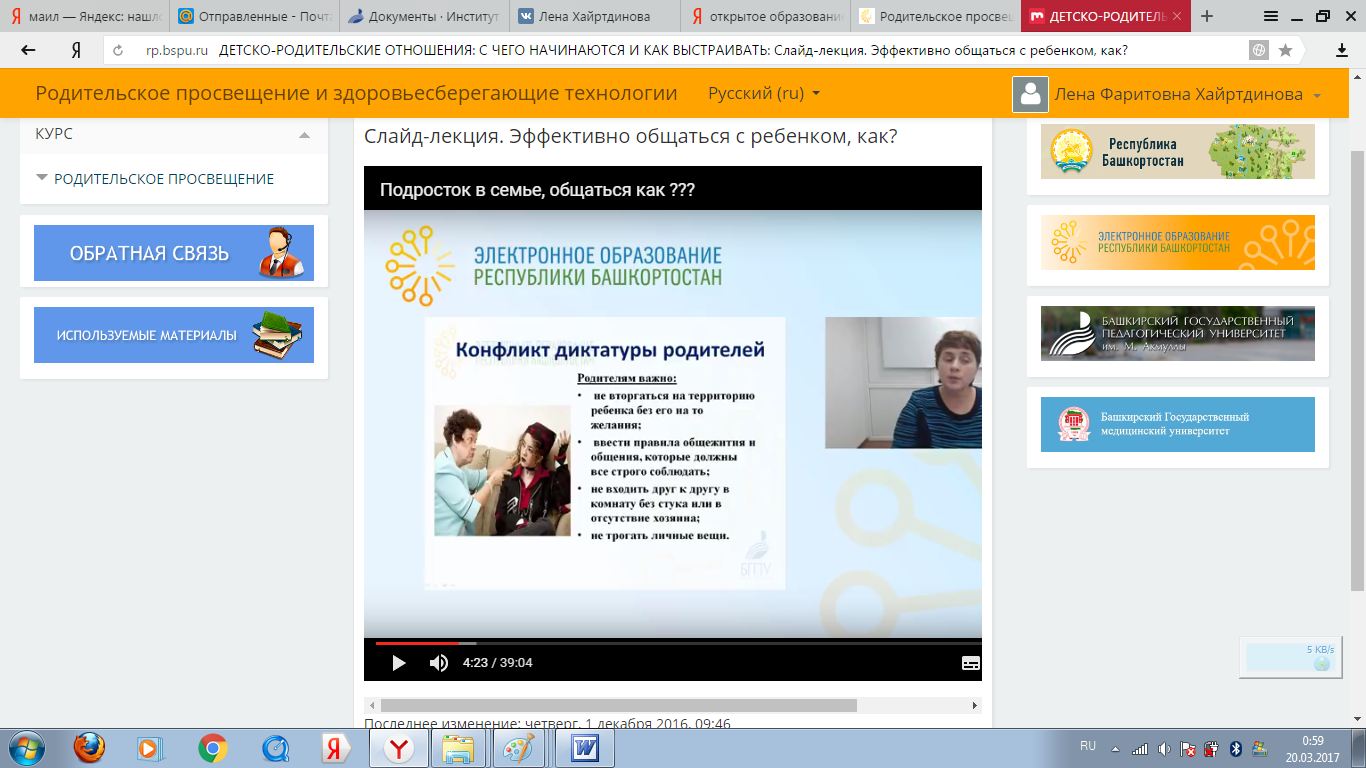Image resolution: width=1366 pixels, height=768 pixels.
Task: Collapse the КУРС block arrow
Action: point(305,134)
